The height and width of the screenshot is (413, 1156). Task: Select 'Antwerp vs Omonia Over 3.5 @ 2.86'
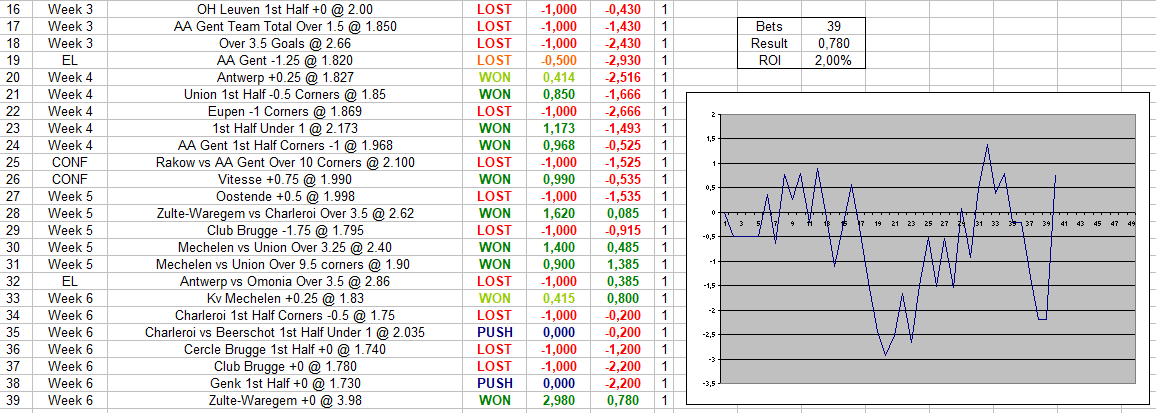[x=285, y=281]
